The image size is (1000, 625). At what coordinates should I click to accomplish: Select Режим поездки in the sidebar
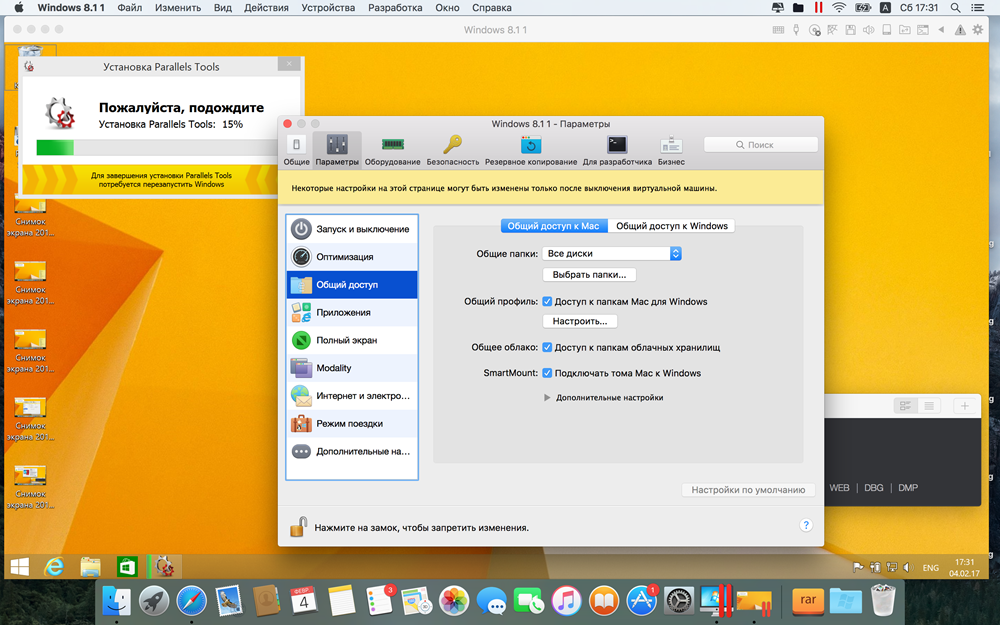tap(352, 423)
